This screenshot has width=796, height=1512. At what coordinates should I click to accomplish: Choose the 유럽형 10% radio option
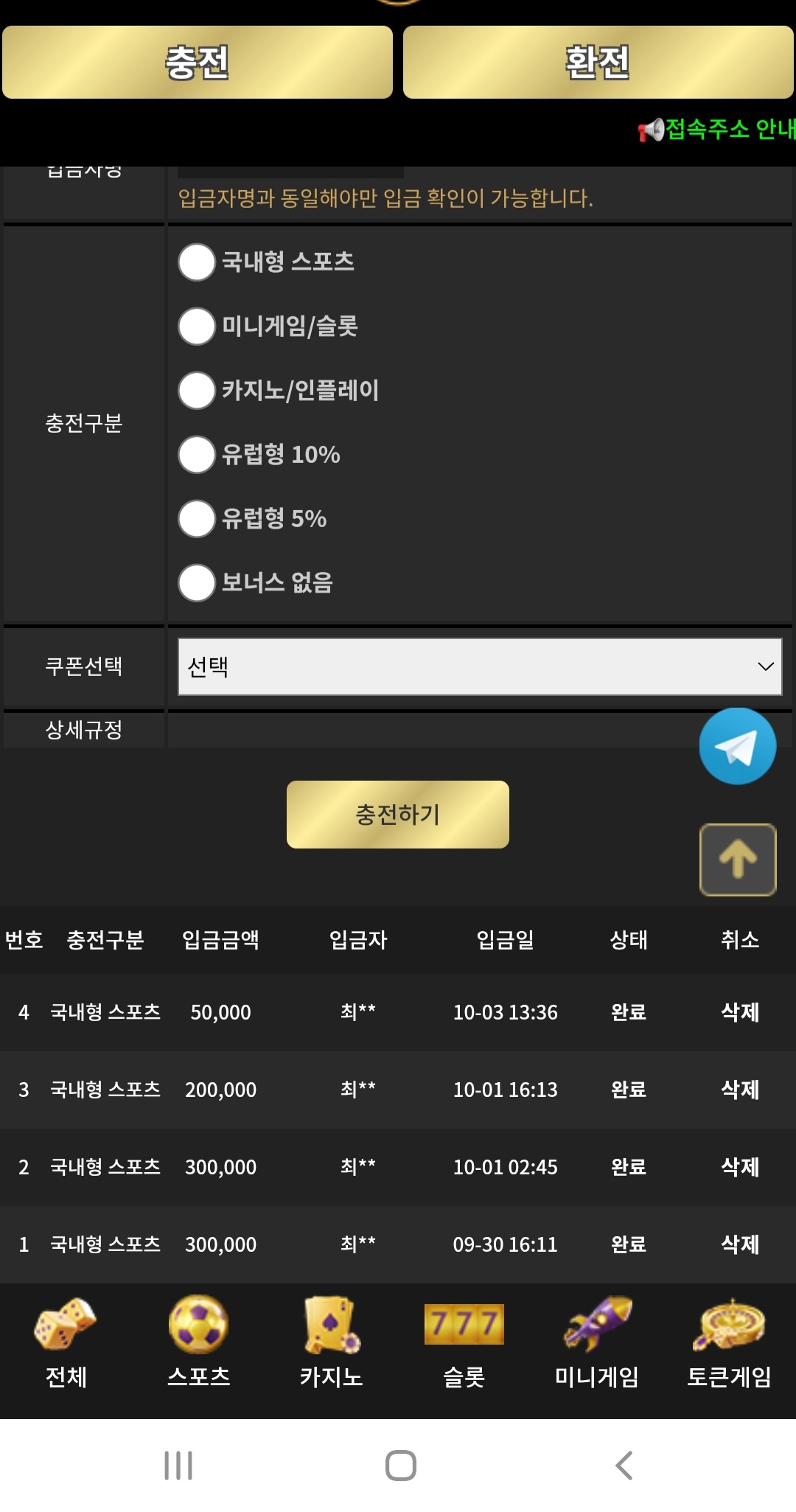(197, 455)
